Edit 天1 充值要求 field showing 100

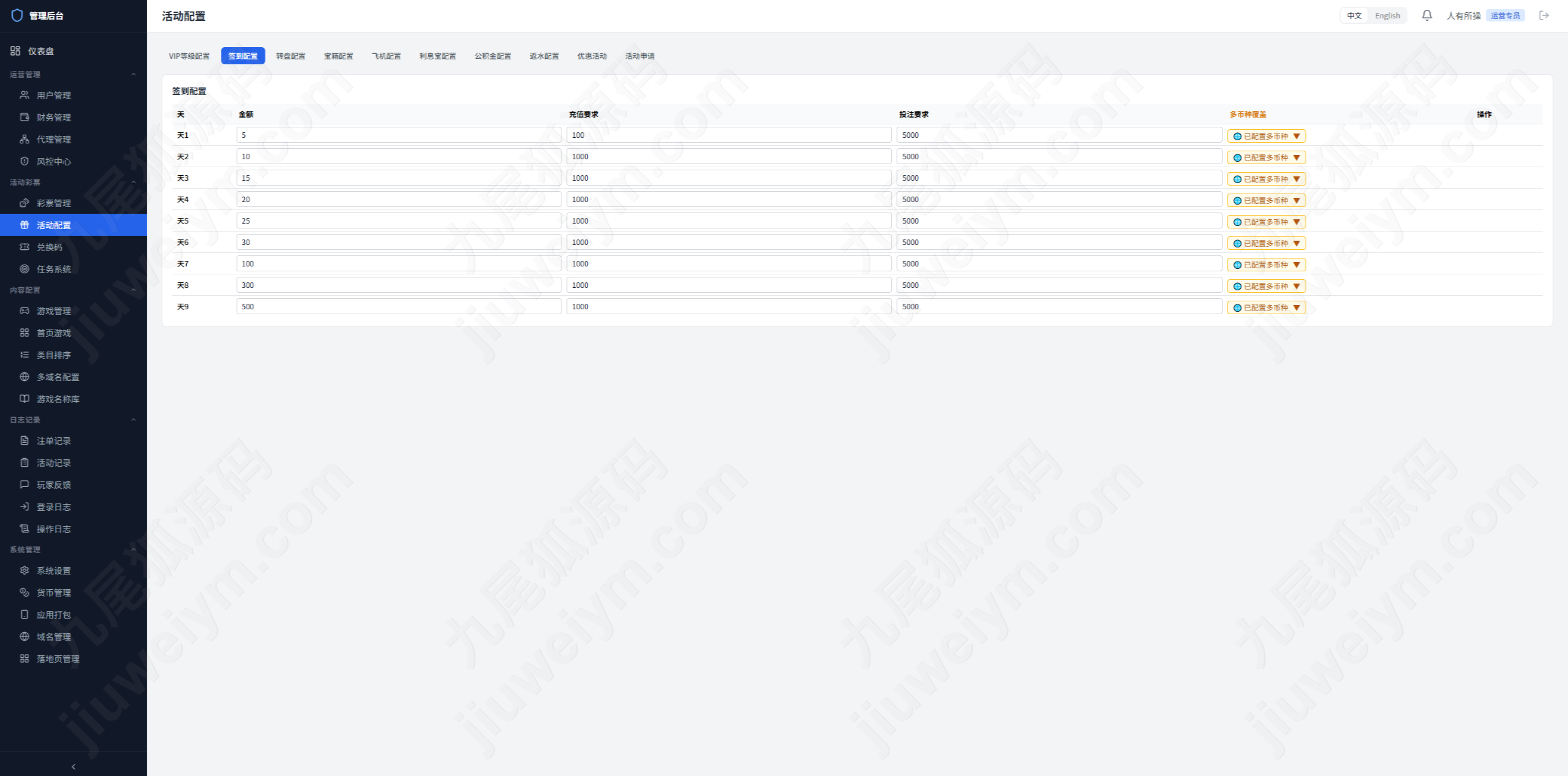point(729,135)
